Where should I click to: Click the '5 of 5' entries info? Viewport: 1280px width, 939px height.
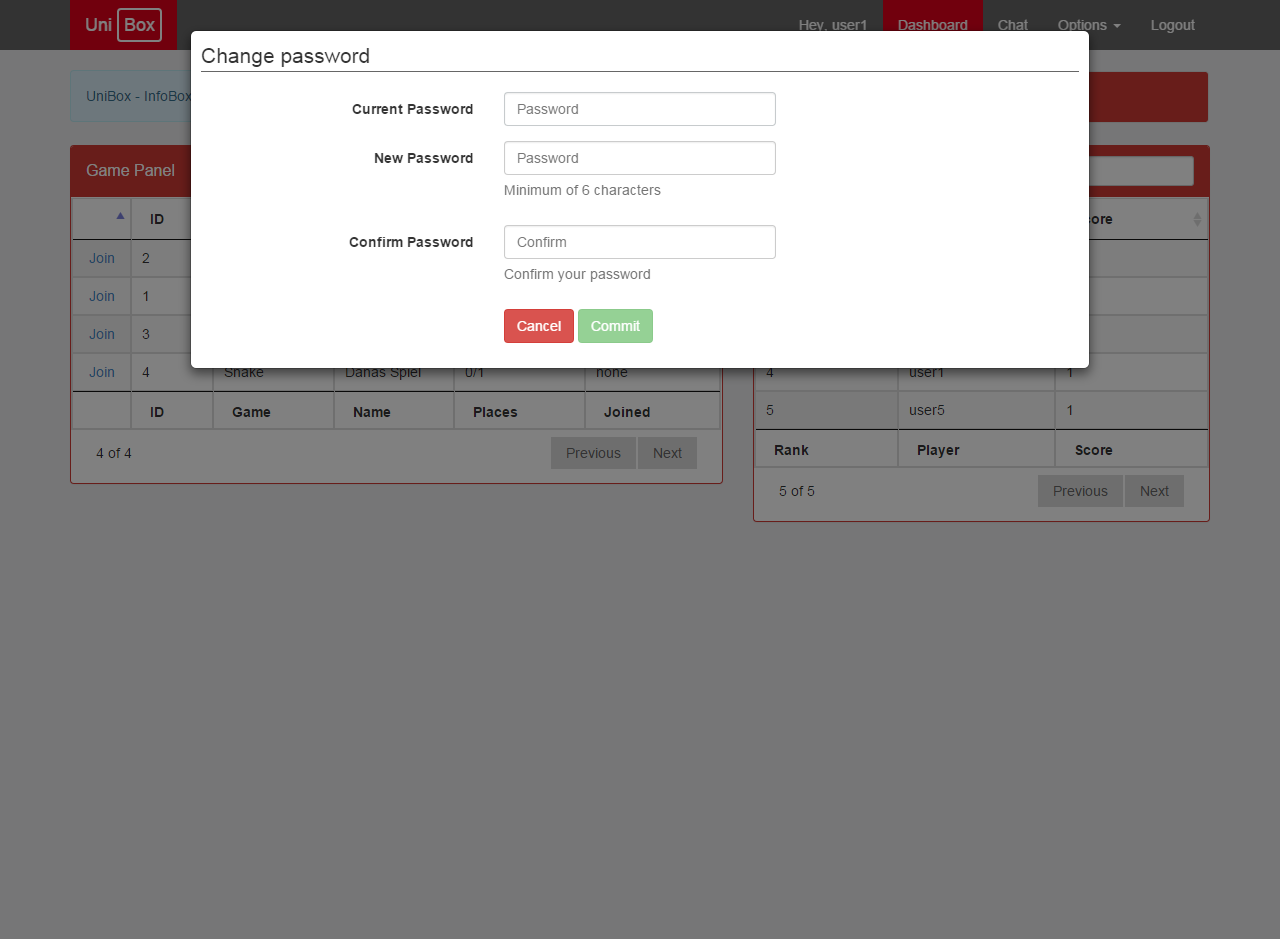coord(797,491)
